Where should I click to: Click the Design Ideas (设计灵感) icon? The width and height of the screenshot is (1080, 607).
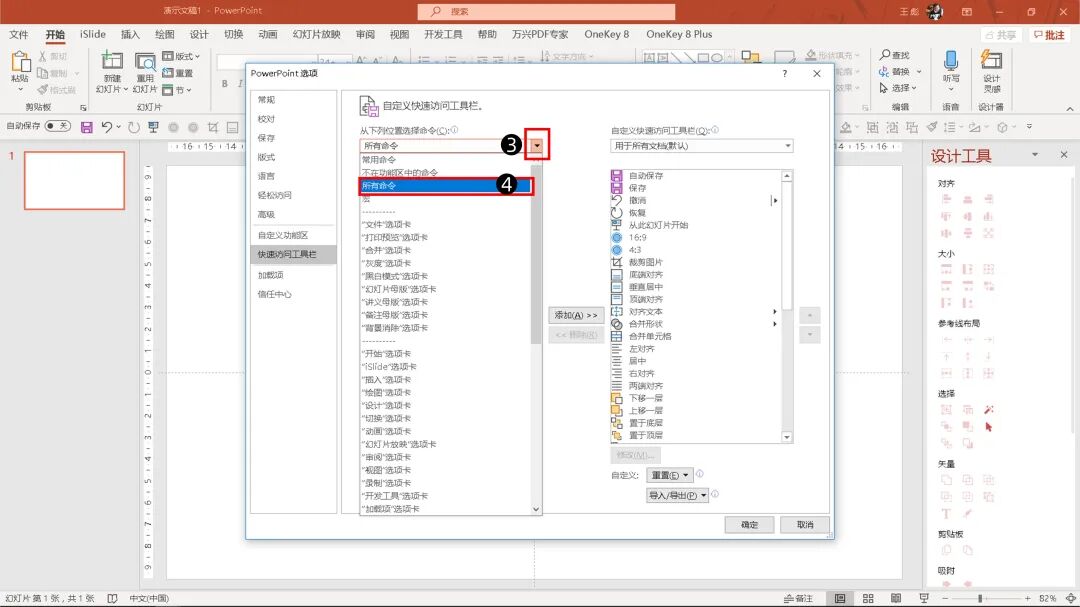pyautogui.click(x=991, y=61)
